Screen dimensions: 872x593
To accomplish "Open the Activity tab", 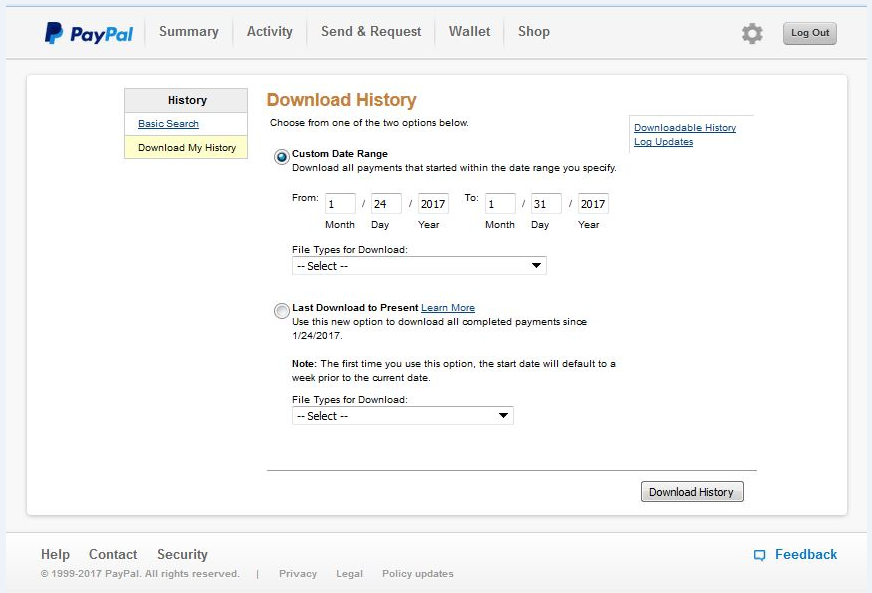I will [x=270, y=32].
